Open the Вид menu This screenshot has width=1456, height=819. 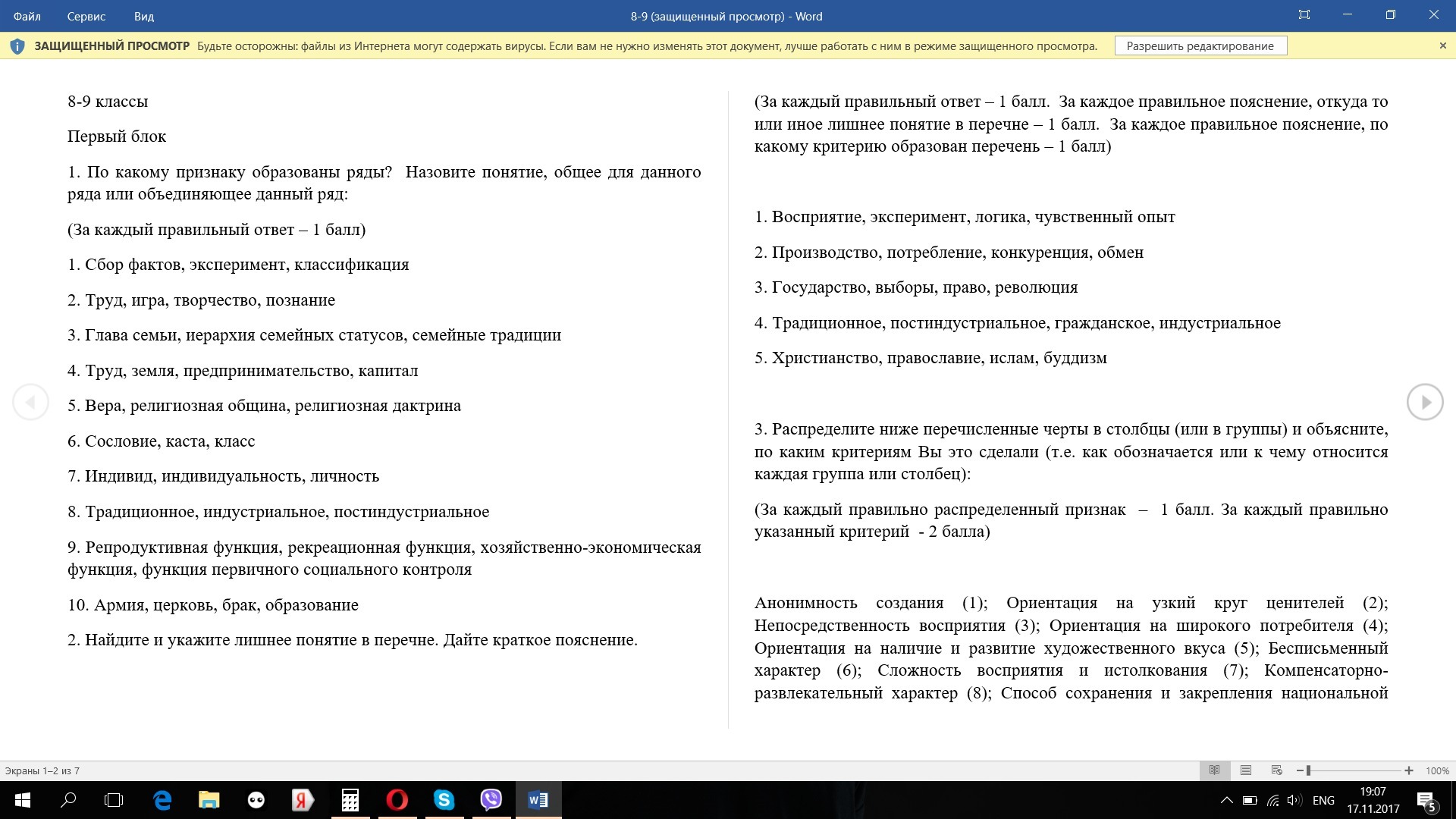143,16
